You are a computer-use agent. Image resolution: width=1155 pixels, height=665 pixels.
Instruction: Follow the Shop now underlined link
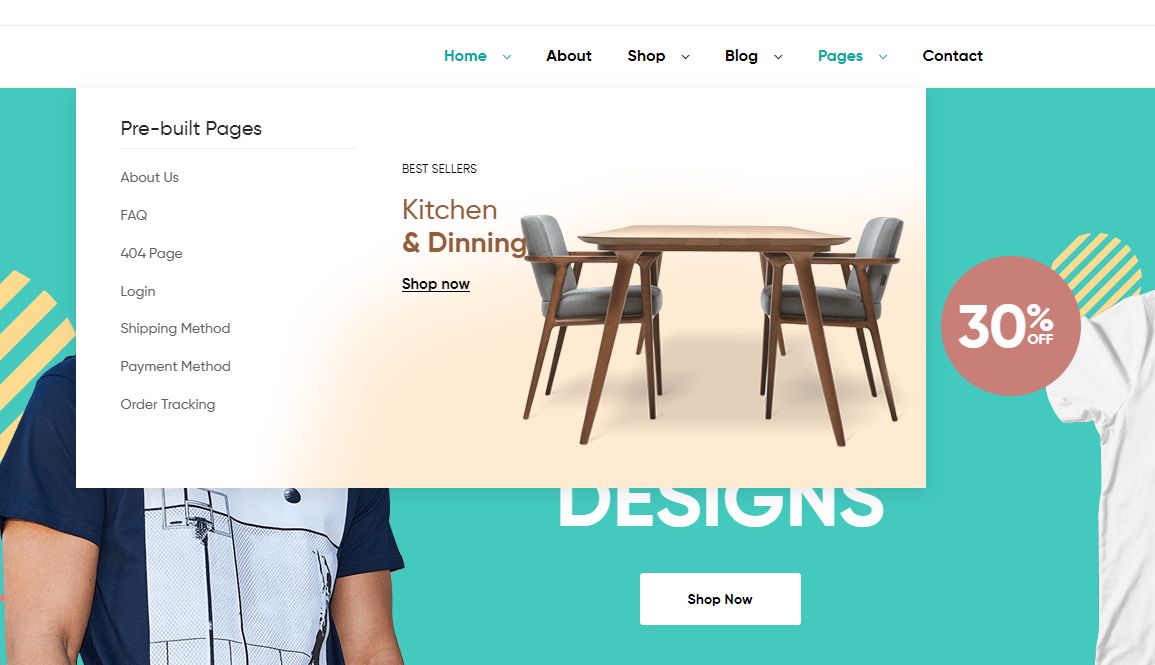tap(435, 284)
